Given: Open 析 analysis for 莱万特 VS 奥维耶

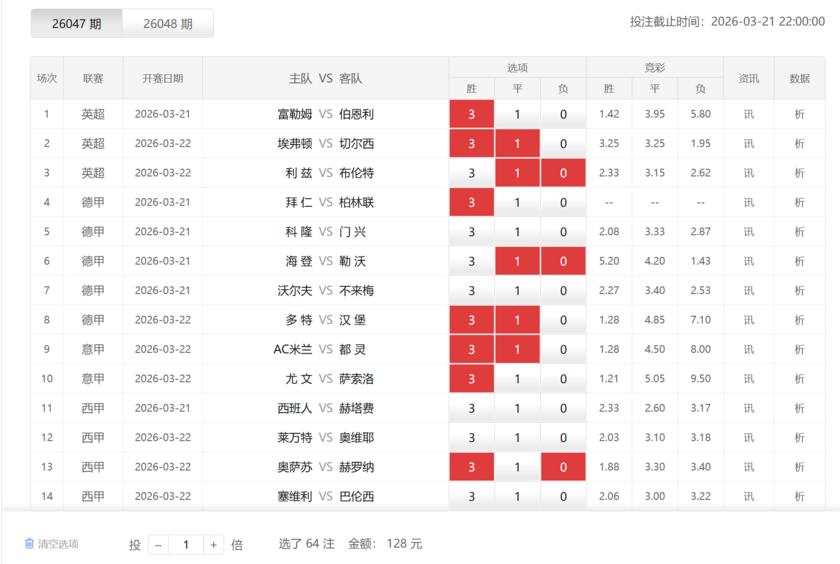Looking at the screenshot, I should [799, 438].
